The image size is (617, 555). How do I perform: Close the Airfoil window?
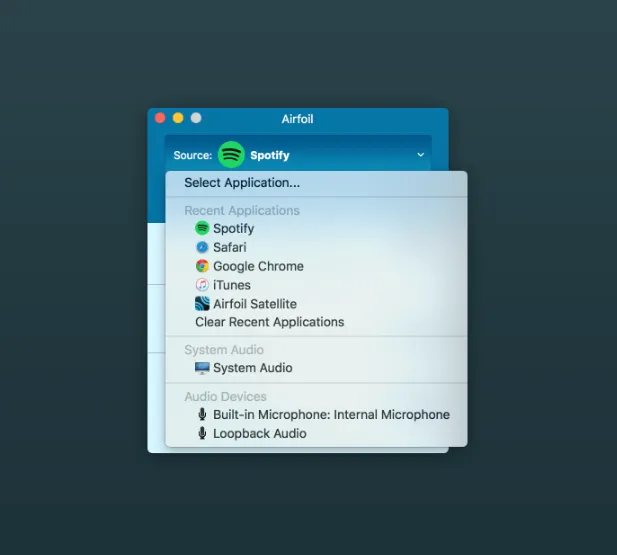[160, 118]
